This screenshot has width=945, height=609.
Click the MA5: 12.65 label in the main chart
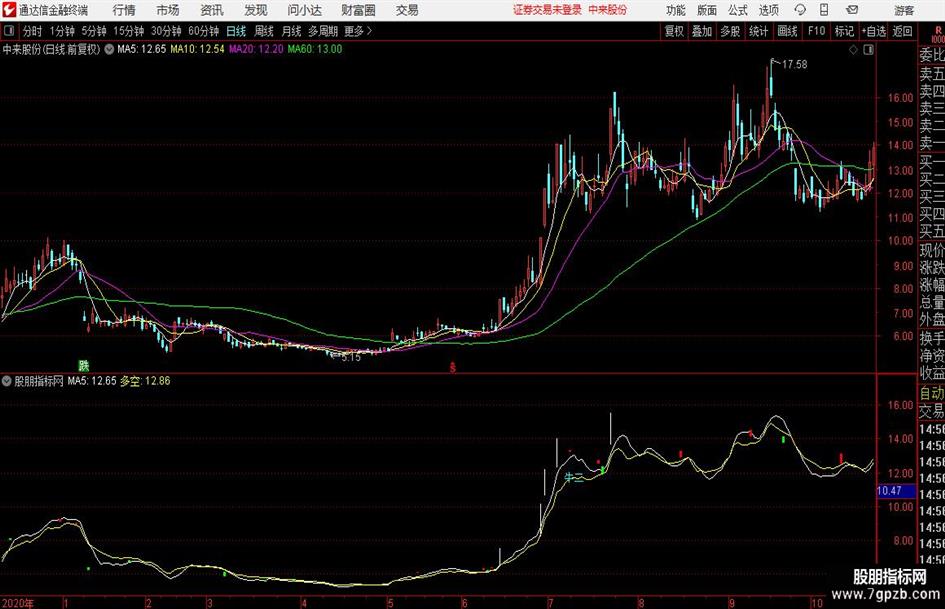(142, 49)
